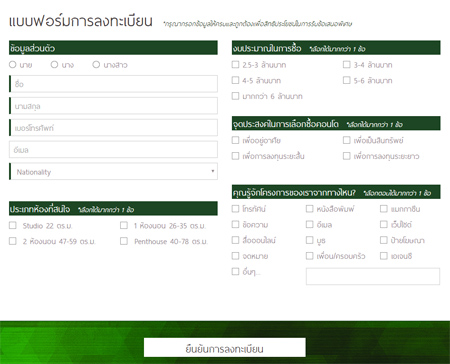Image resolution: width=450 pixels, height=364 pixels.
Task: Check the Penthouse 40-78 ตร.ม. option
Action: 124,241
